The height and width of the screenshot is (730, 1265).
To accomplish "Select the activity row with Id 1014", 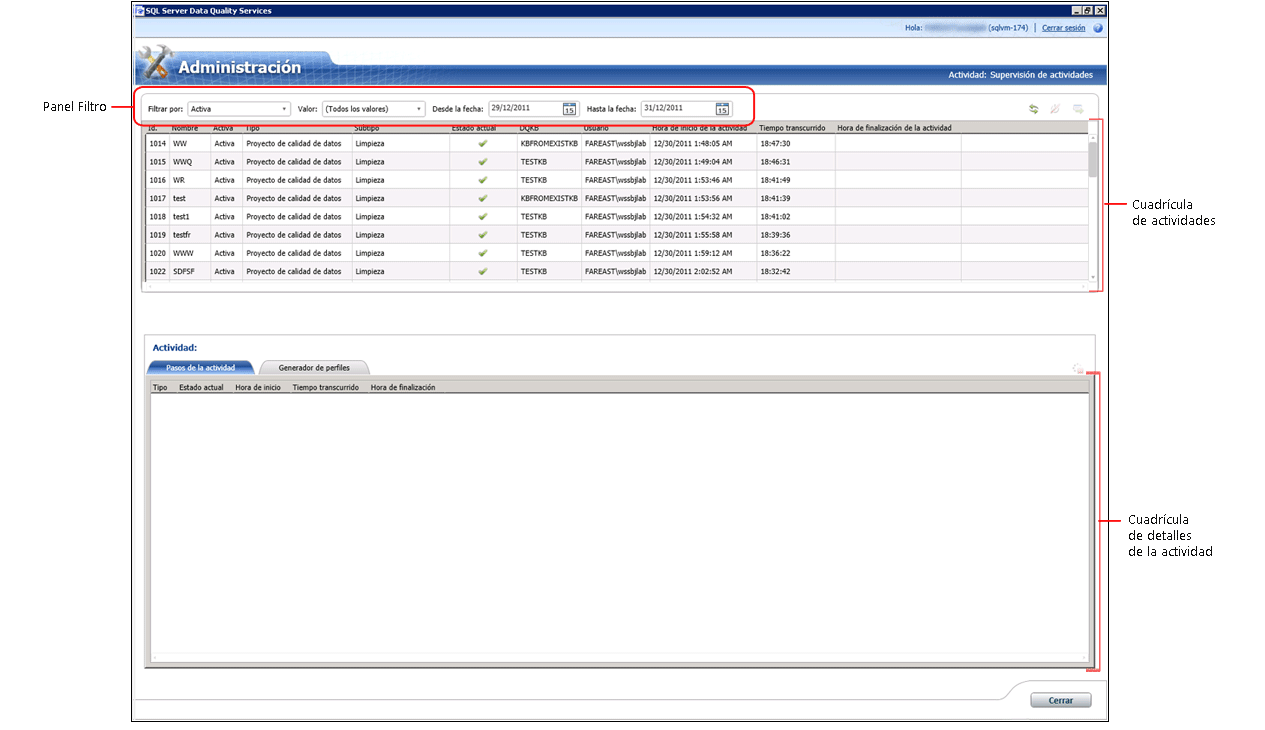I will point(615,143).
